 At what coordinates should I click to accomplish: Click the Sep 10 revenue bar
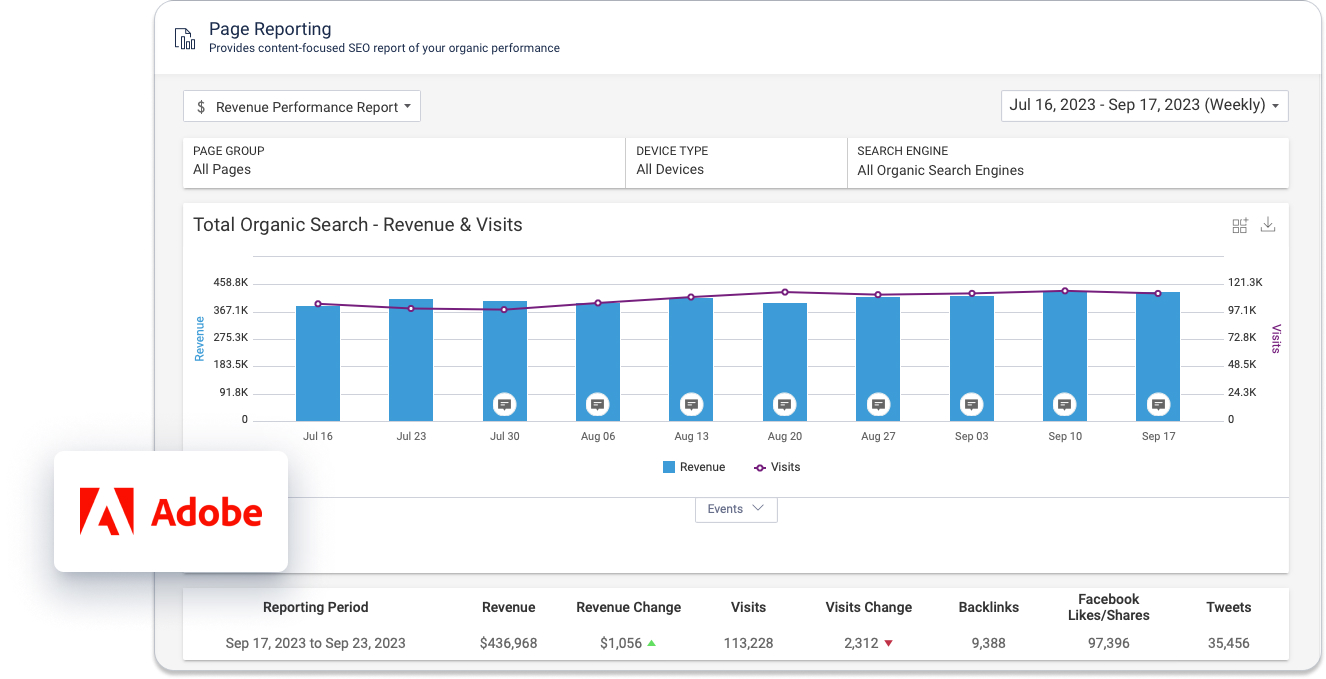click(1064, 350)
